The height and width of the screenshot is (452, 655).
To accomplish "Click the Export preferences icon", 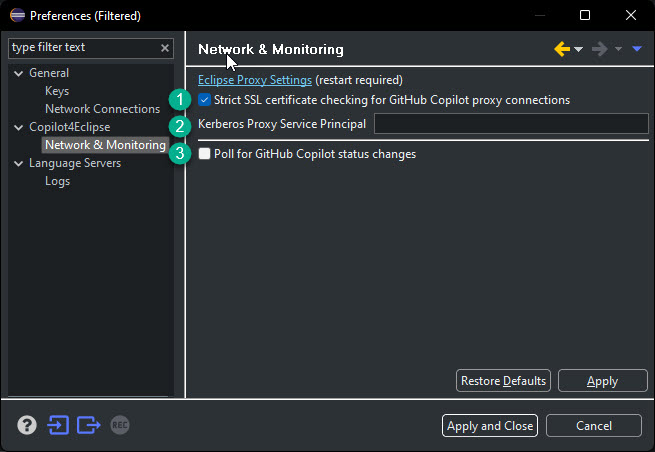I will (x=89, y=425).
